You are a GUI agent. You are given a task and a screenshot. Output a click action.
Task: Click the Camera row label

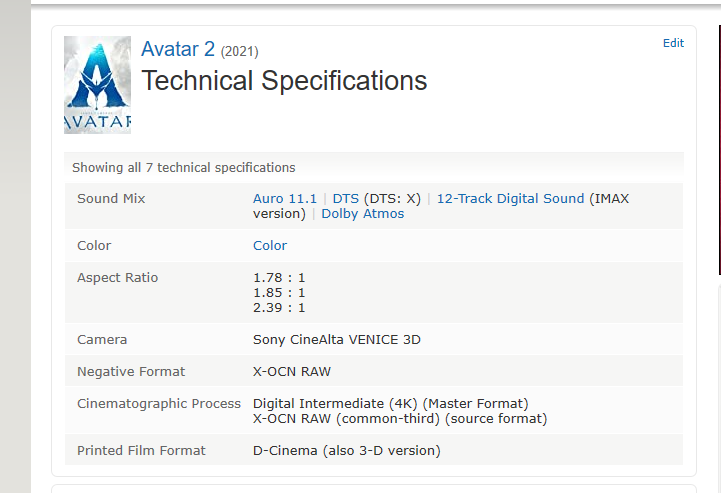click(102, 340)
